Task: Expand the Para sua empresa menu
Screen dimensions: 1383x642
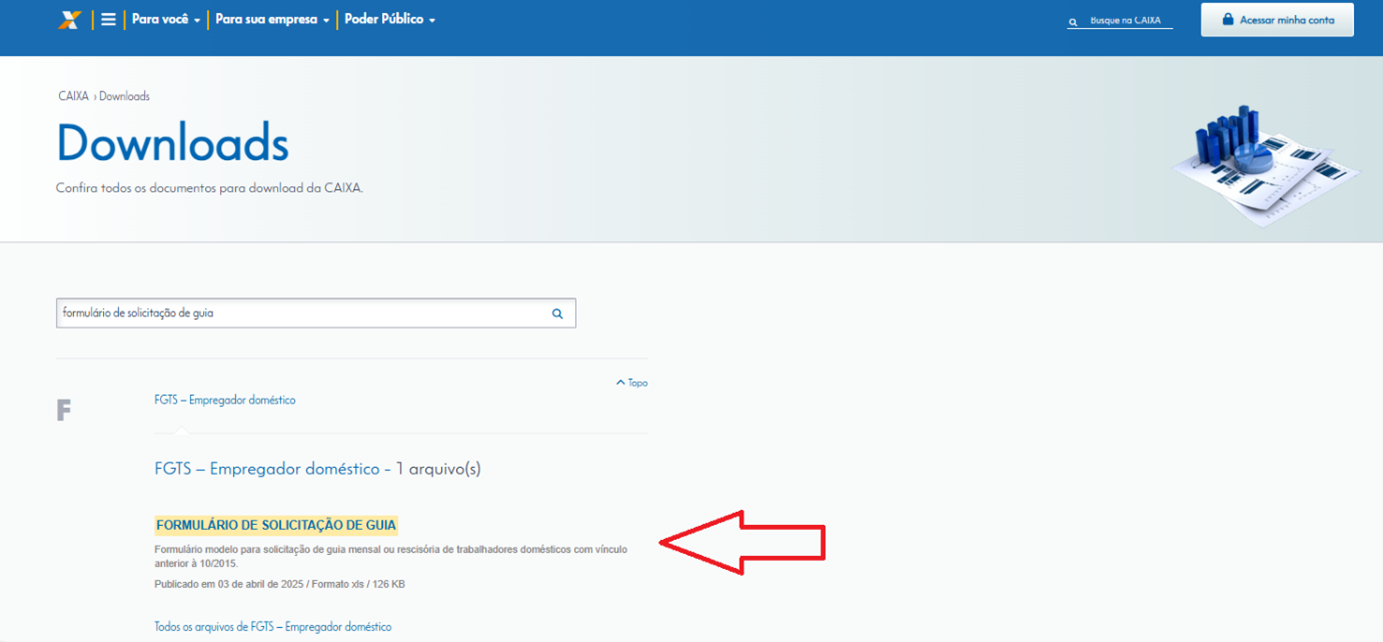Action: pyautogui.click(x=272, y=19)
